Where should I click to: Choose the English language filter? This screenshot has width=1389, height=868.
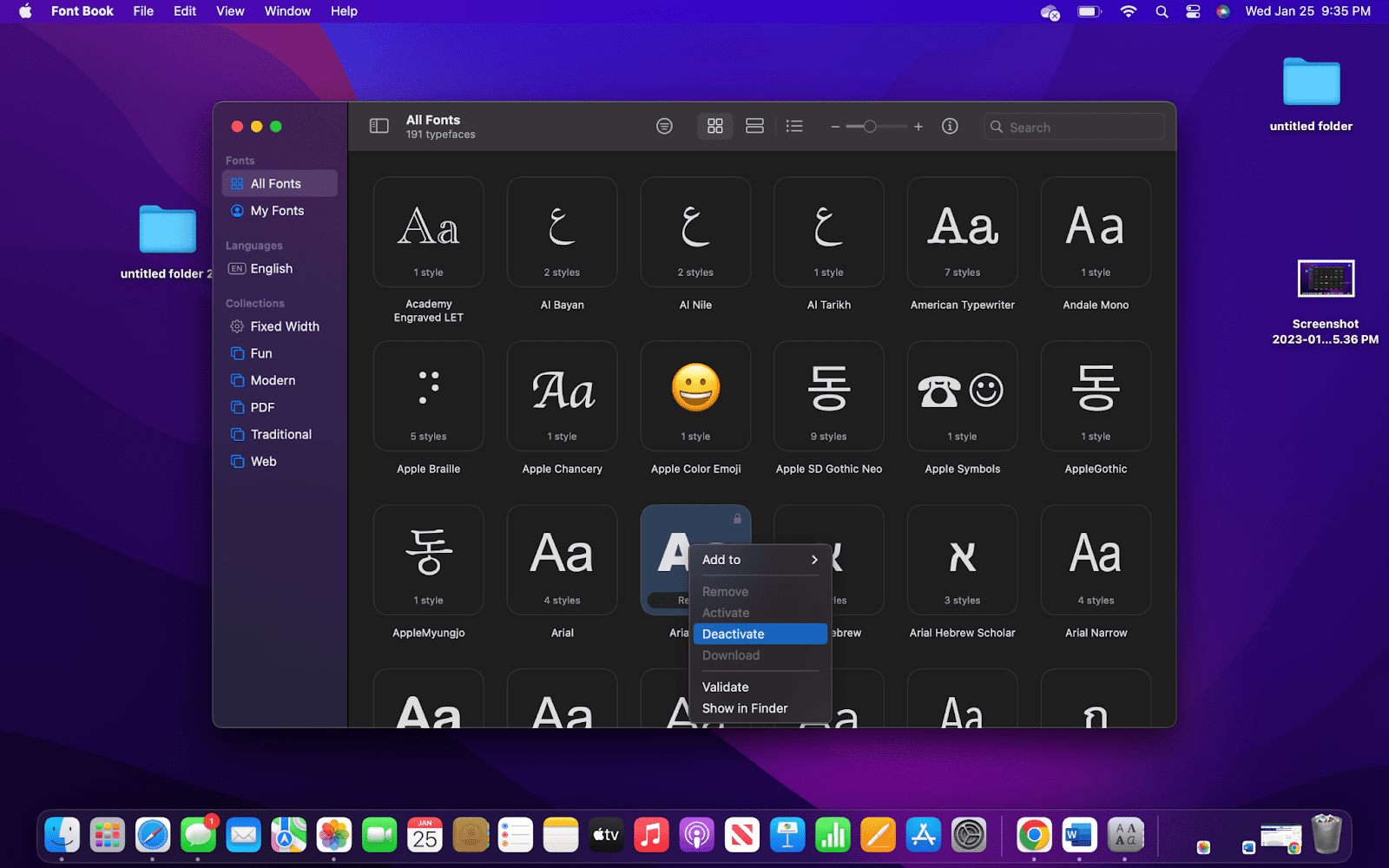pos(280,269)
